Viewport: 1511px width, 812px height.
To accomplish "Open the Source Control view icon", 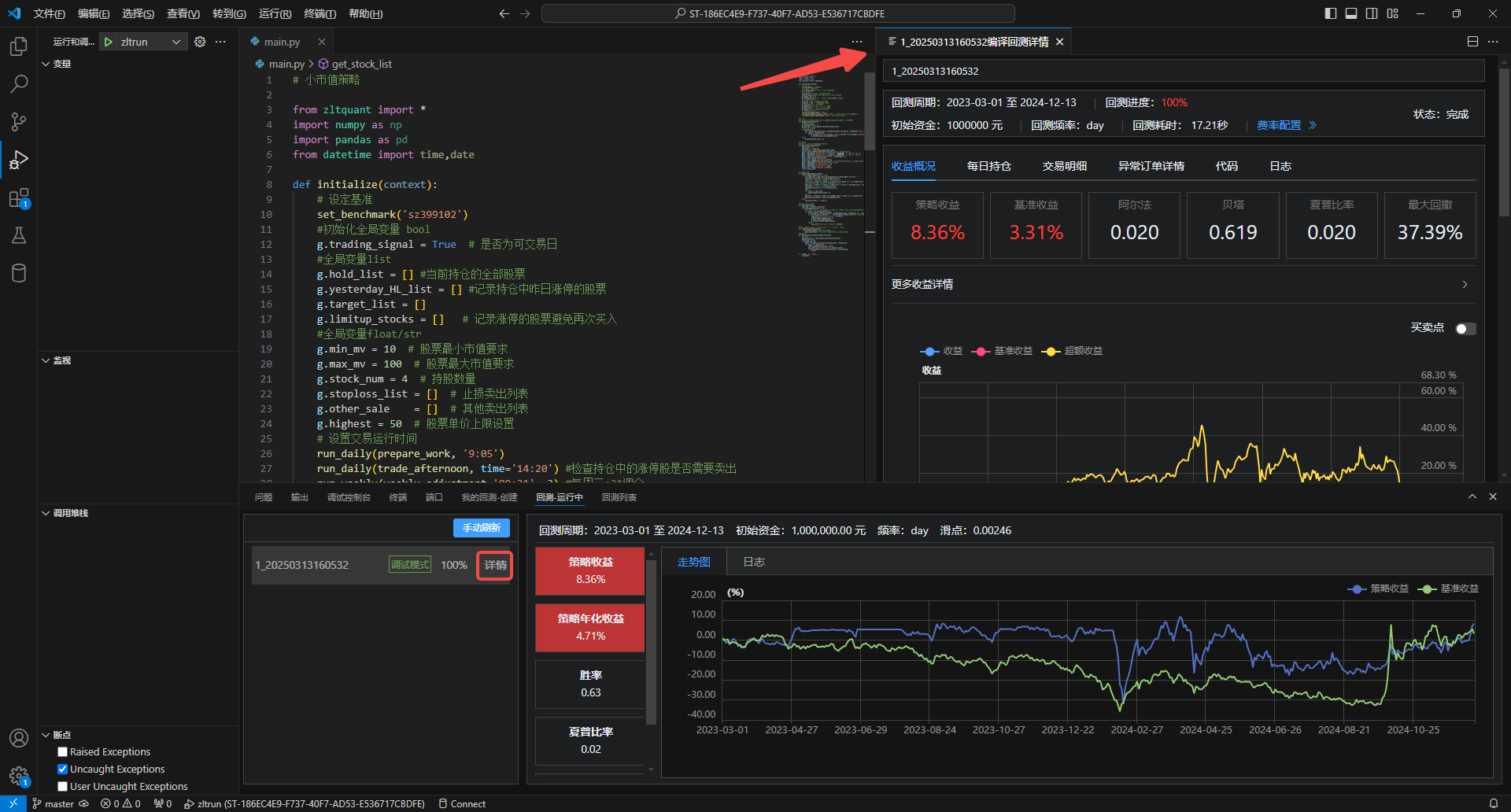I will tap(19, 122).
